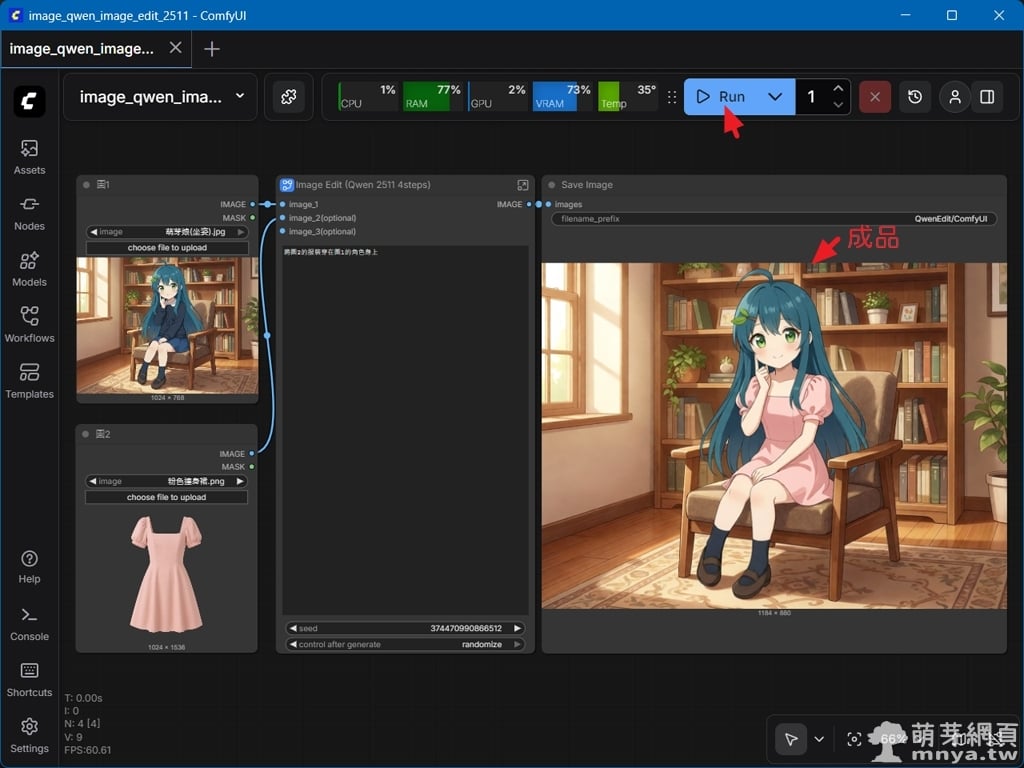Open the Settings gear
The width and height of the screenshot is (1024, 768).
click(x=29, y=734)
